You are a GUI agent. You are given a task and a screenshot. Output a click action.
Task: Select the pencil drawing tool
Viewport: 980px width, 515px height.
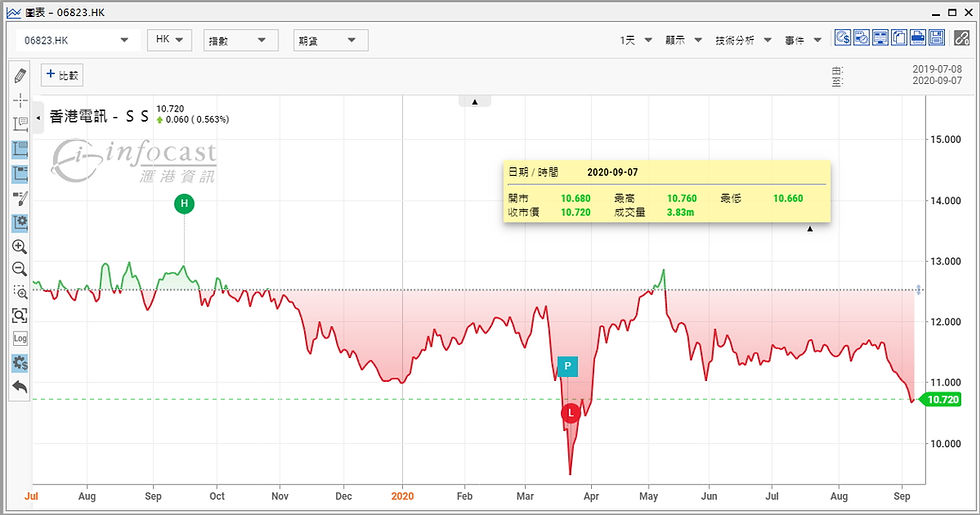(20, 76)
